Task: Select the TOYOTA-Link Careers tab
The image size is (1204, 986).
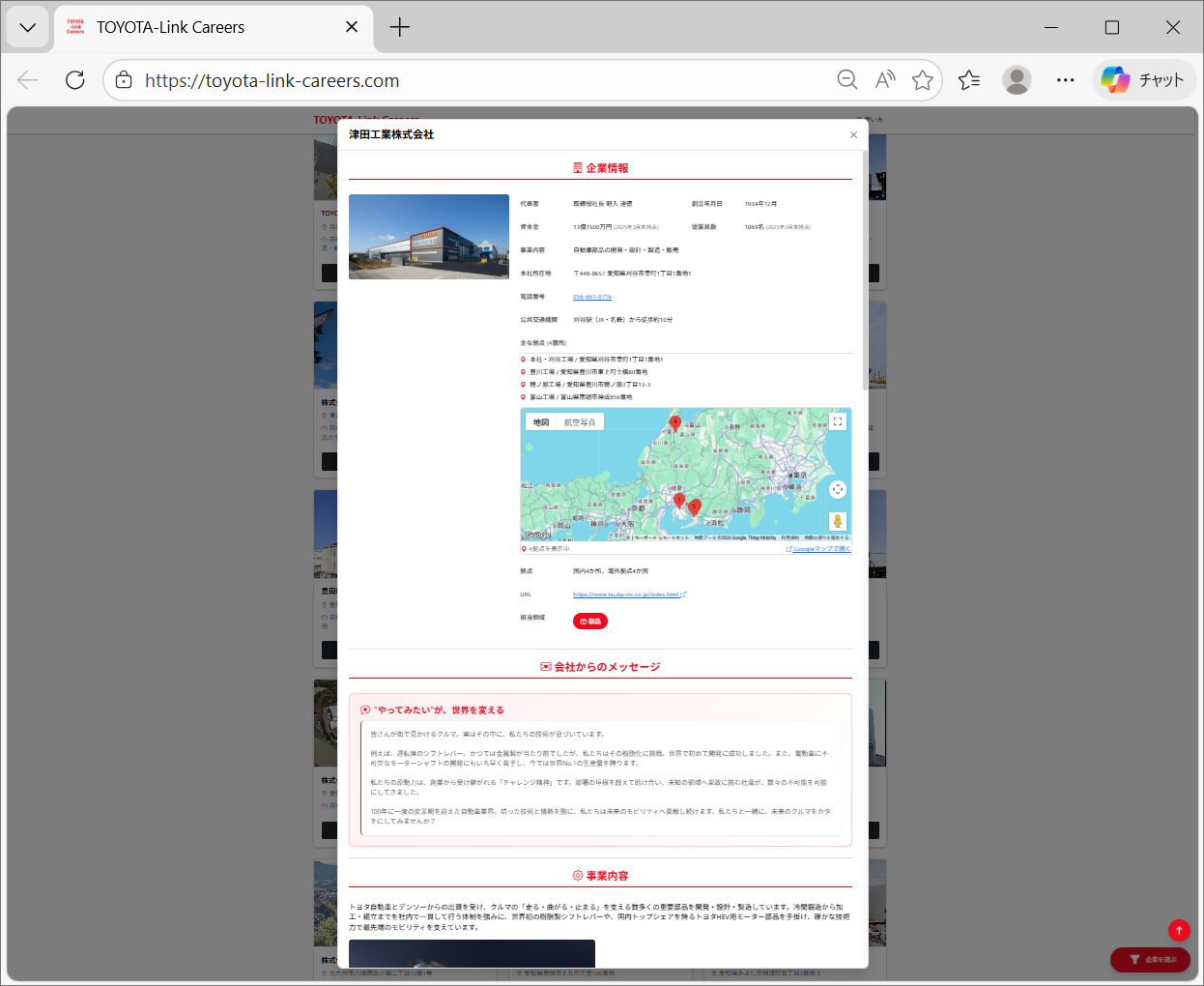Action: point(213,27)
